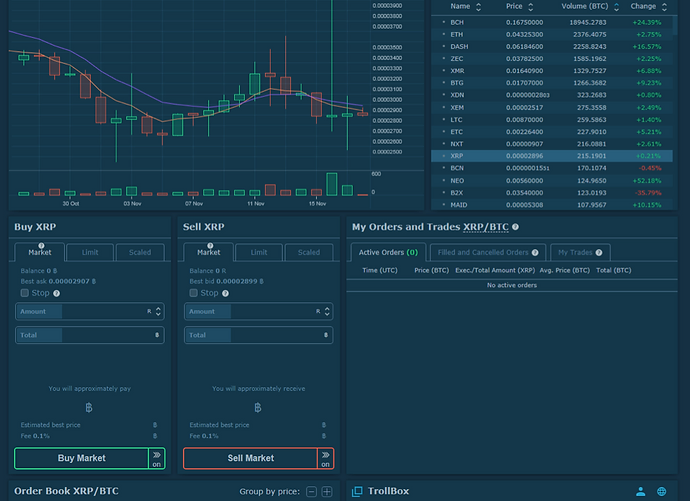Select MAID row in market list
Image resolution: width=690 pixels, height=501 pixels.
pos(552,205)
